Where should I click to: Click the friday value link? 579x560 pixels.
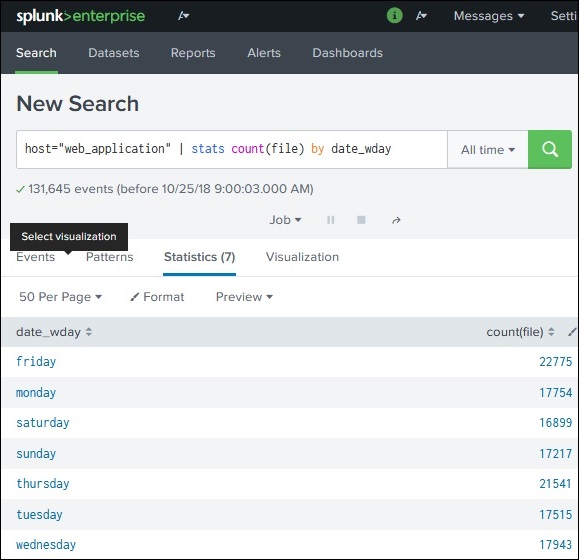pos(36,361)
